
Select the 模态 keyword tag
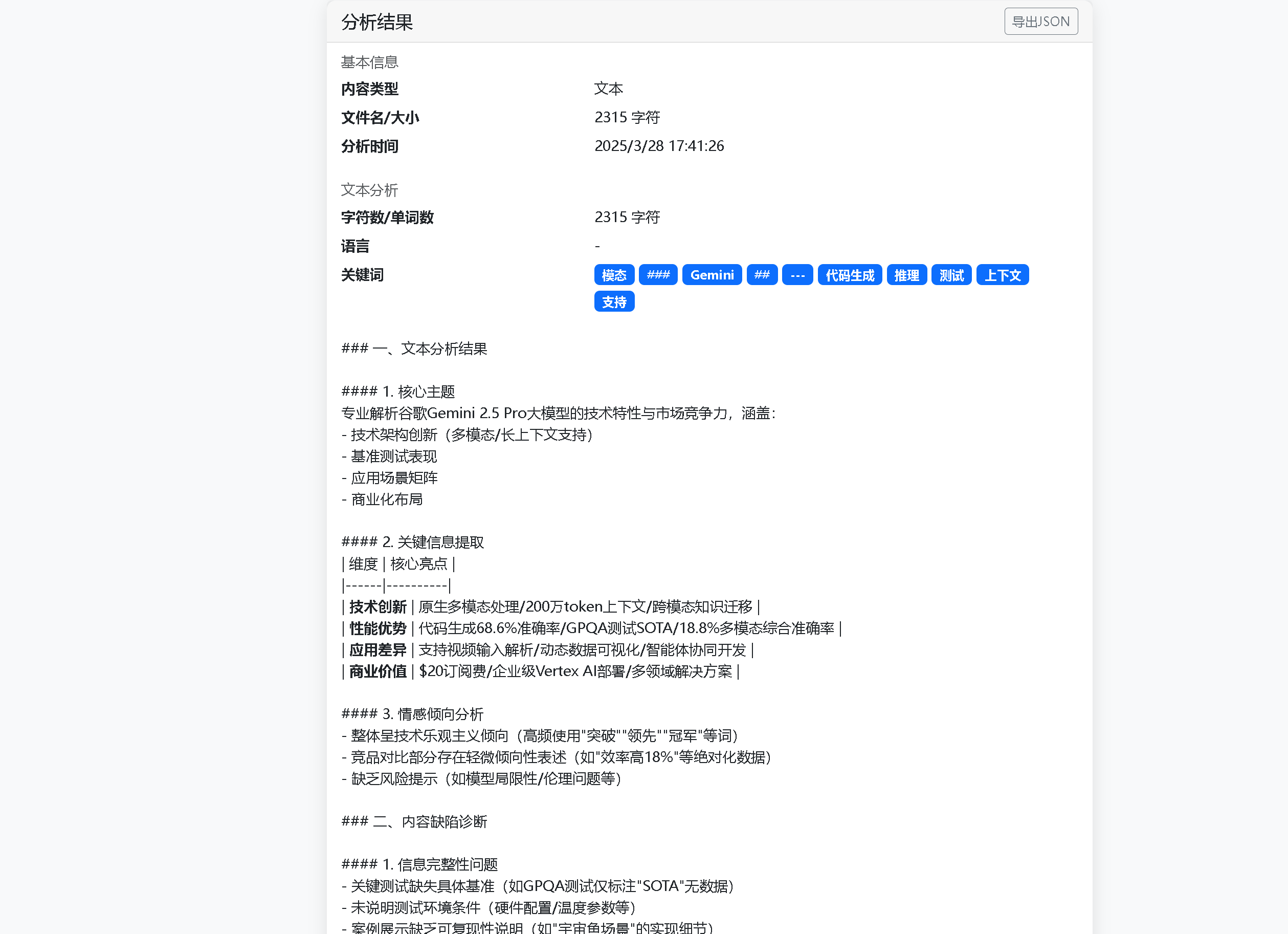[x=613, y=275]
